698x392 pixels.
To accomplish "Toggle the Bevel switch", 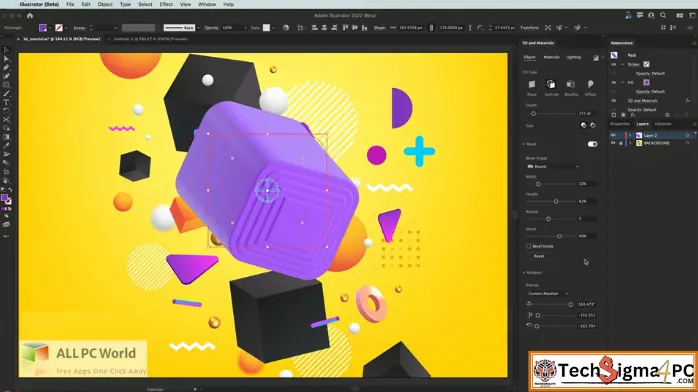I will tap(592, 144).
